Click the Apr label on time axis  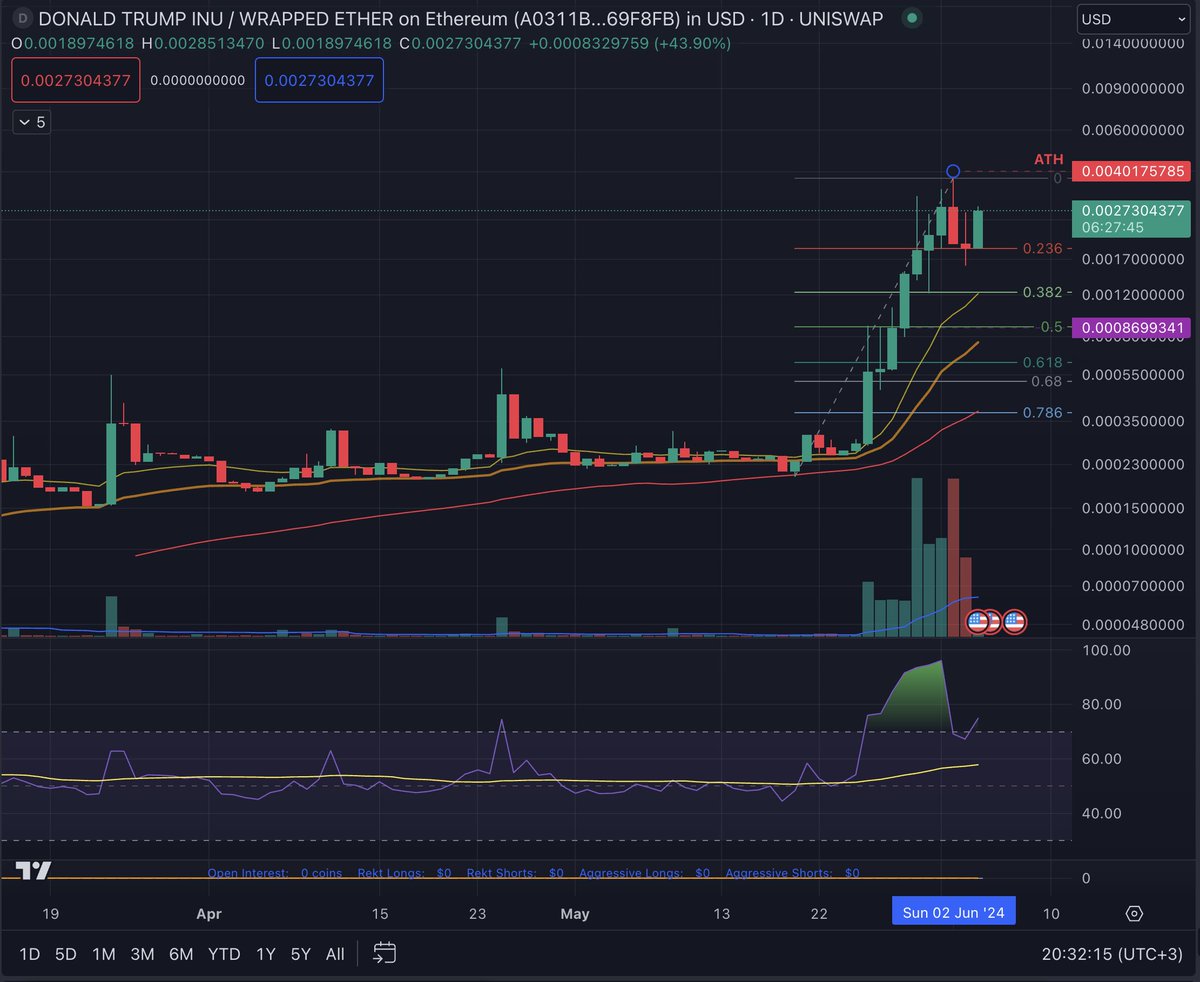point(208,913)
